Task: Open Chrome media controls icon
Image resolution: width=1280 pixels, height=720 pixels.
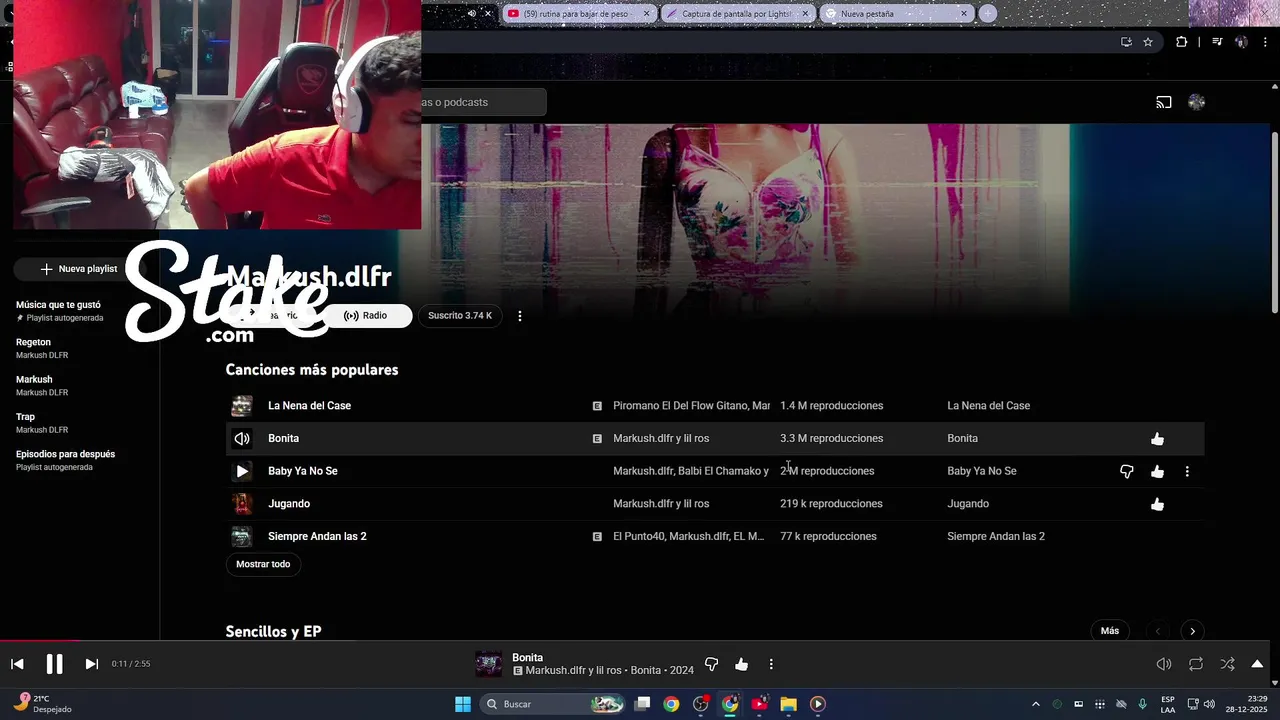Action: [1217, 42]
